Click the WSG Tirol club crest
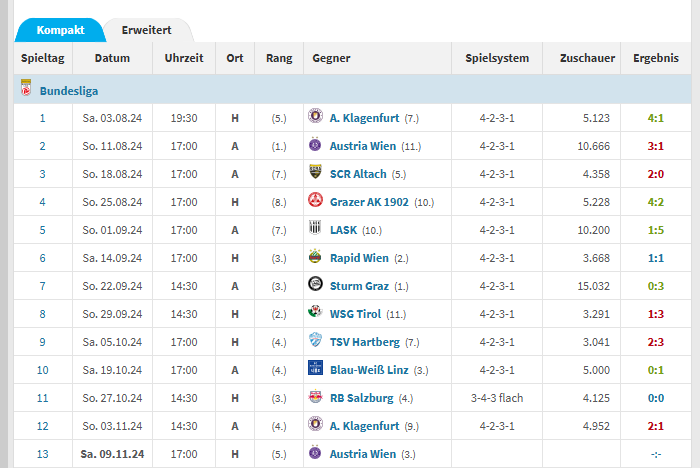Screen dimensions: 700x468 click(315, 313)
